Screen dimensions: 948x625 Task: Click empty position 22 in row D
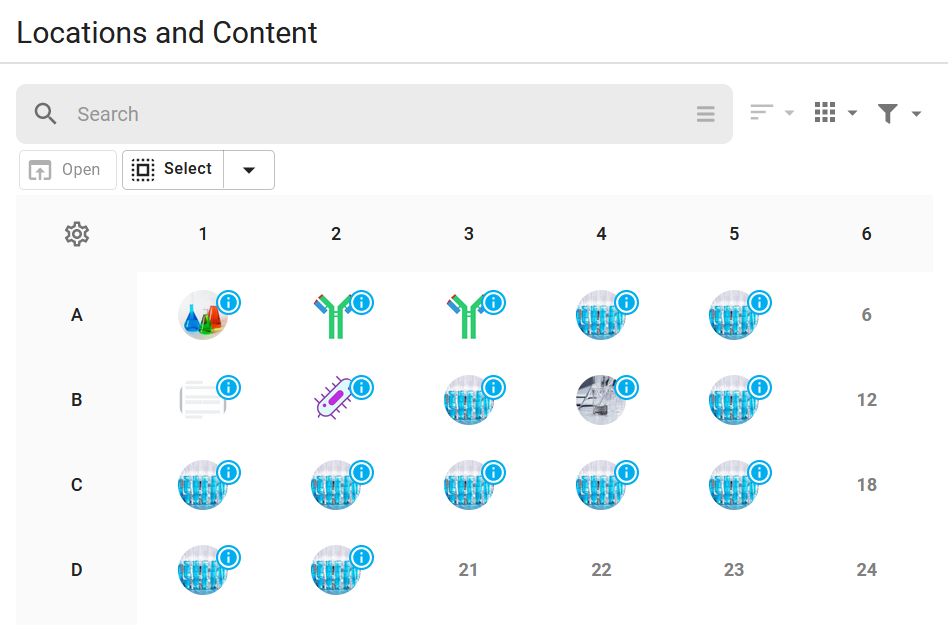click(x=601, y=569)
